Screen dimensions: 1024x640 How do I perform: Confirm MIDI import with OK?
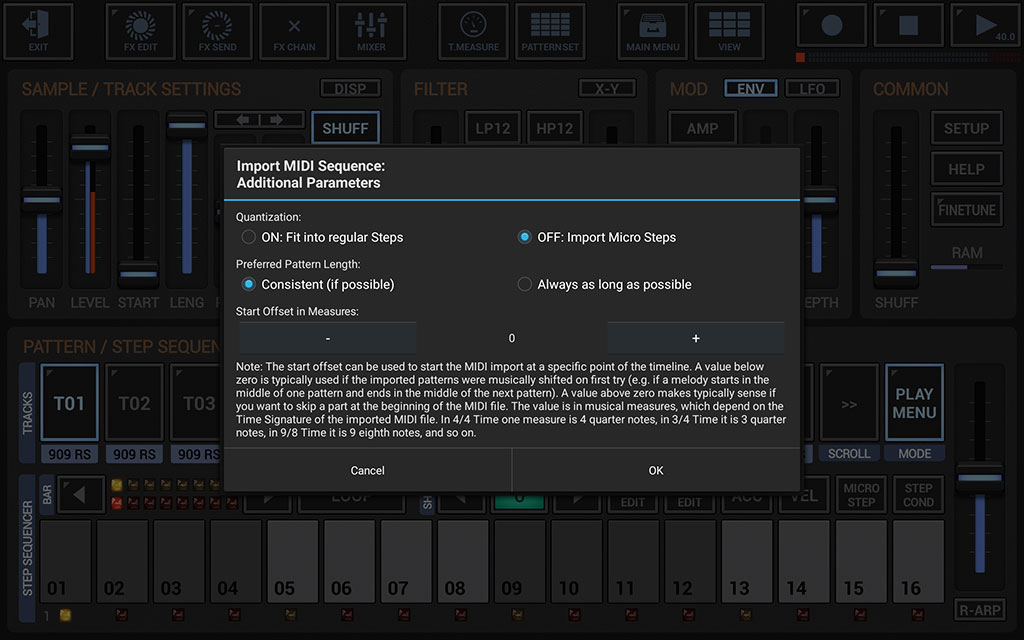point(655,470)
